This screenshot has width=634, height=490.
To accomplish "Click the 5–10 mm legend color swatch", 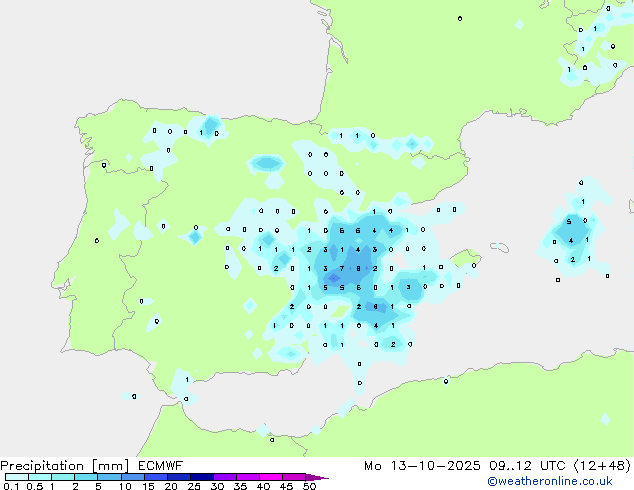I will (109, 477).
